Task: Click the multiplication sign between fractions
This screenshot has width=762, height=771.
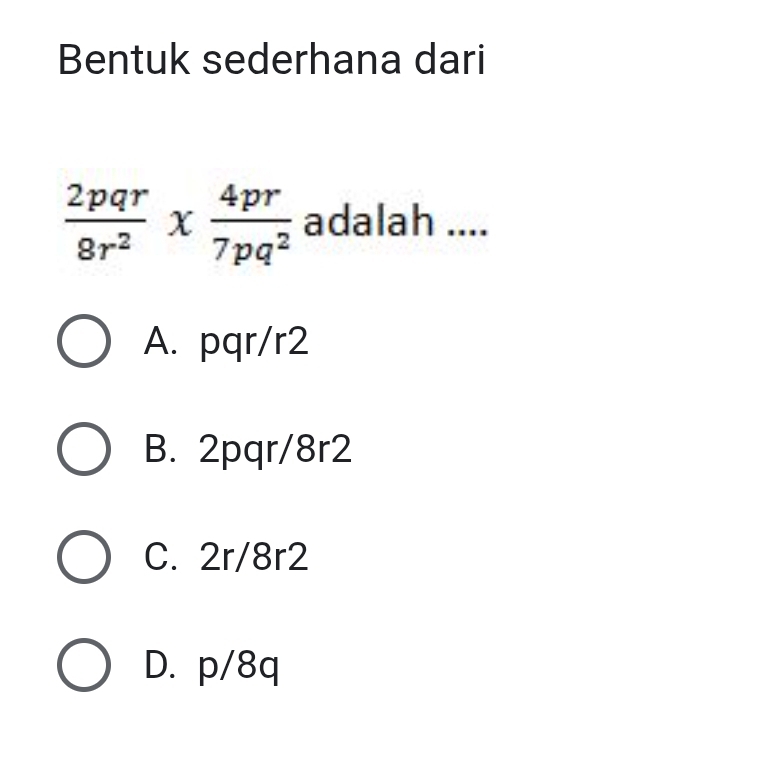Action: pos(177,220)
